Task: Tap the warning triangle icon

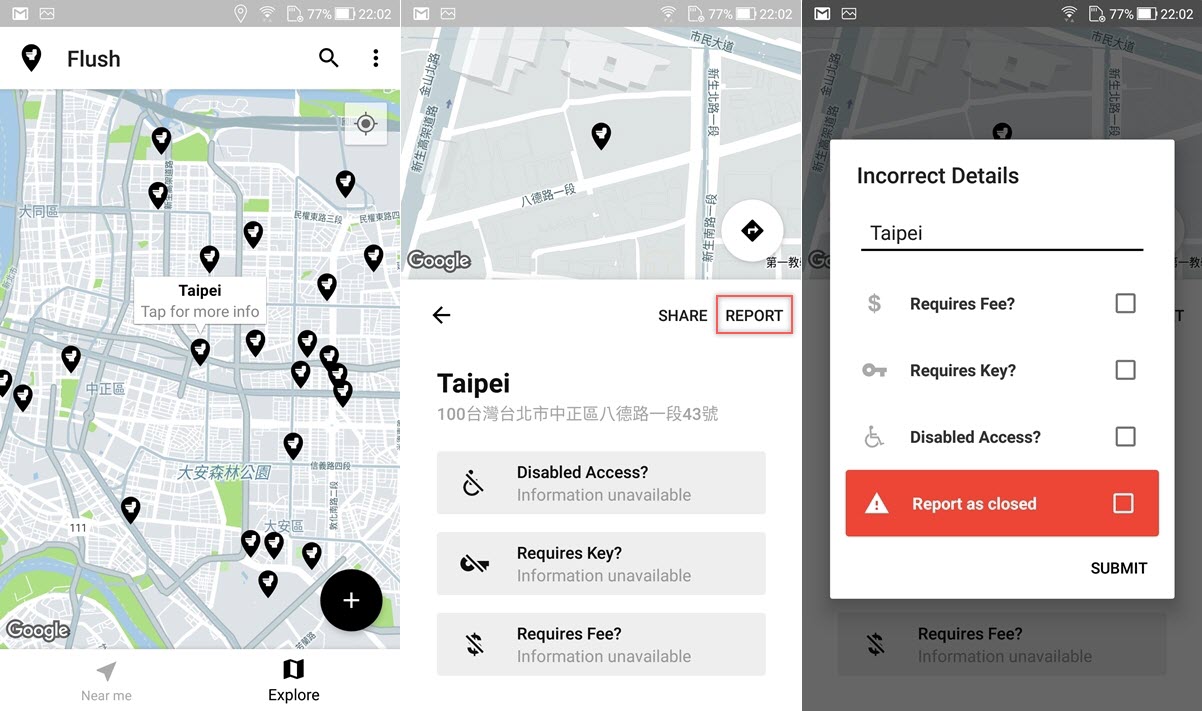Action: pos(877,504)
